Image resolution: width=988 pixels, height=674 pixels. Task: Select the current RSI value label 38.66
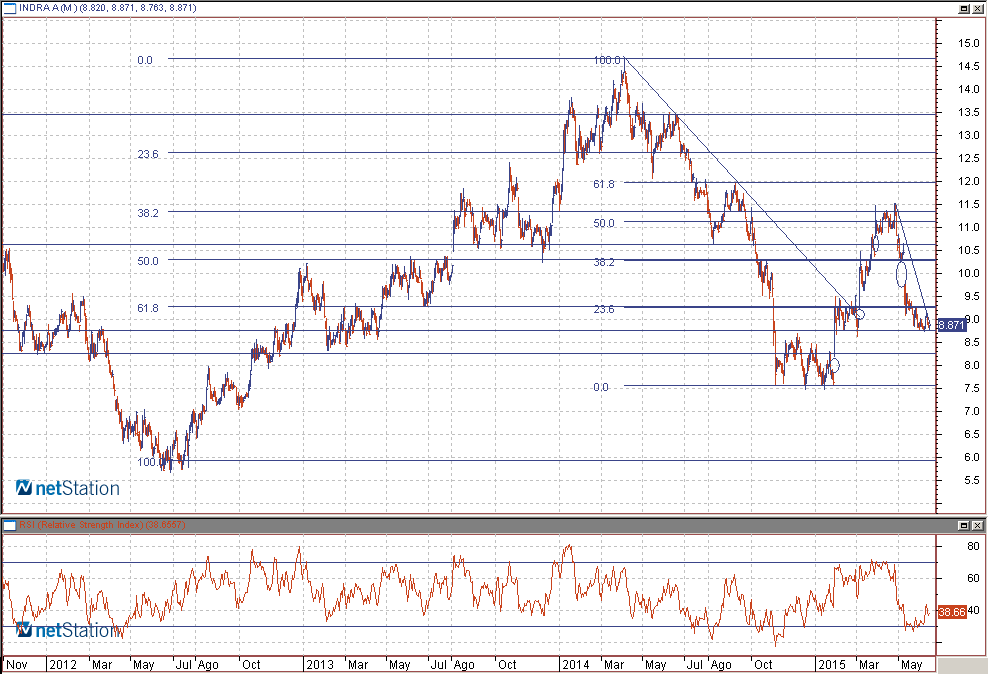point(953,612)
